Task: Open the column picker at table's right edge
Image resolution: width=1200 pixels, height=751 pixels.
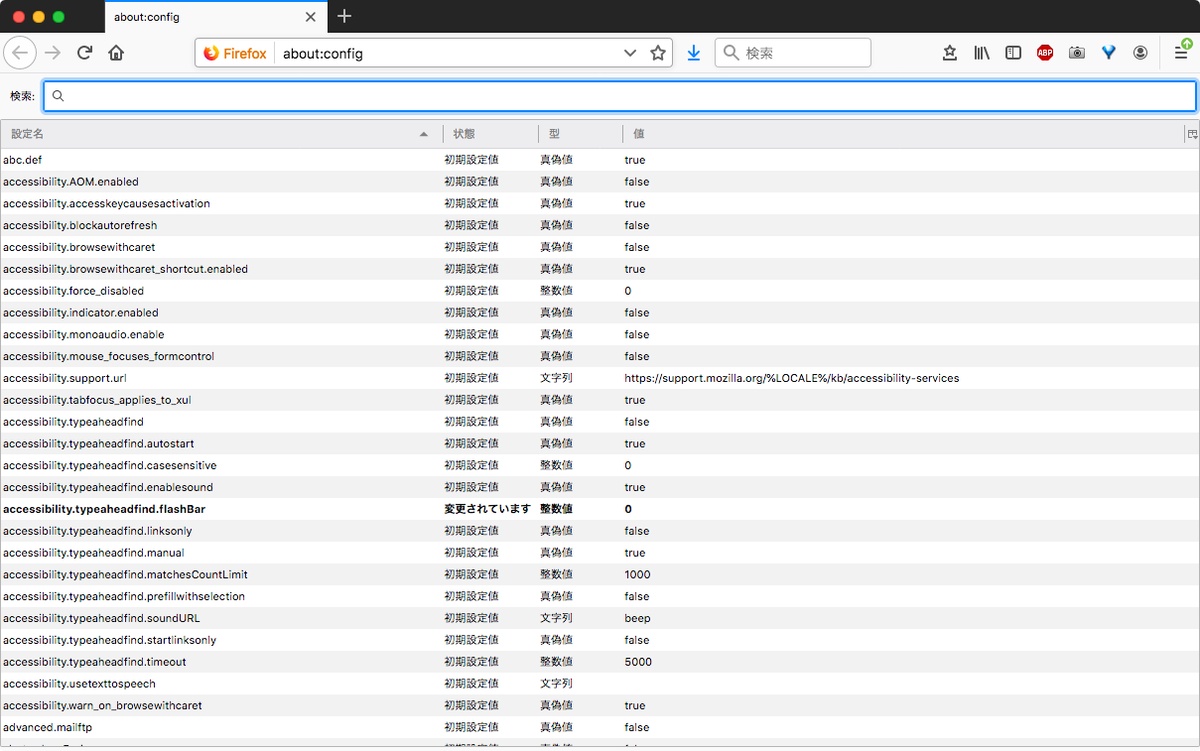Action: click(1192, 134)
